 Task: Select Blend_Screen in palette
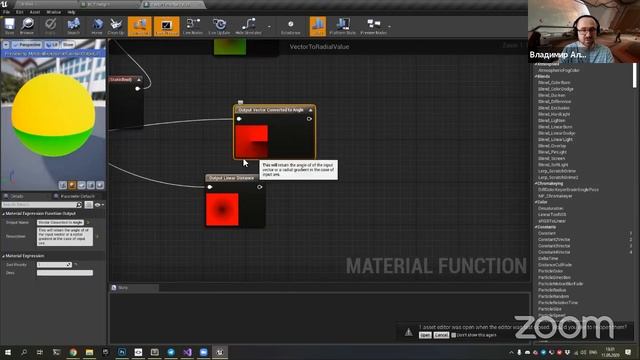click(551, 158)
